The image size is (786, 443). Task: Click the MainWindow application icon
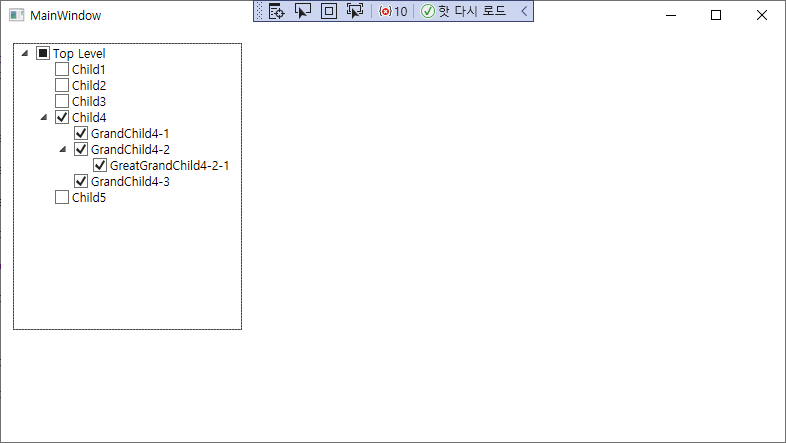tap(17, 15)
